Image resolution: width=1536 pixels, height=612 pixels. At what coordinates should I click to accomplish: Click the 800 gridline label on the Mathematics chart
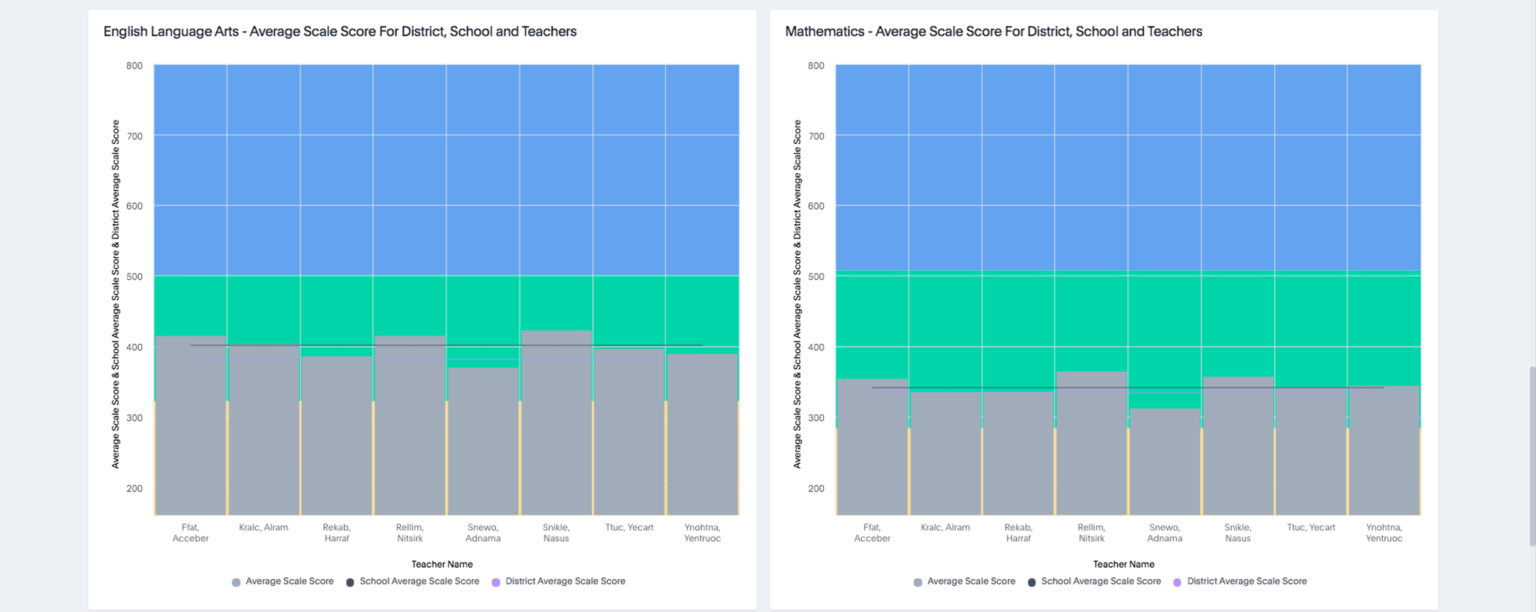815,66
